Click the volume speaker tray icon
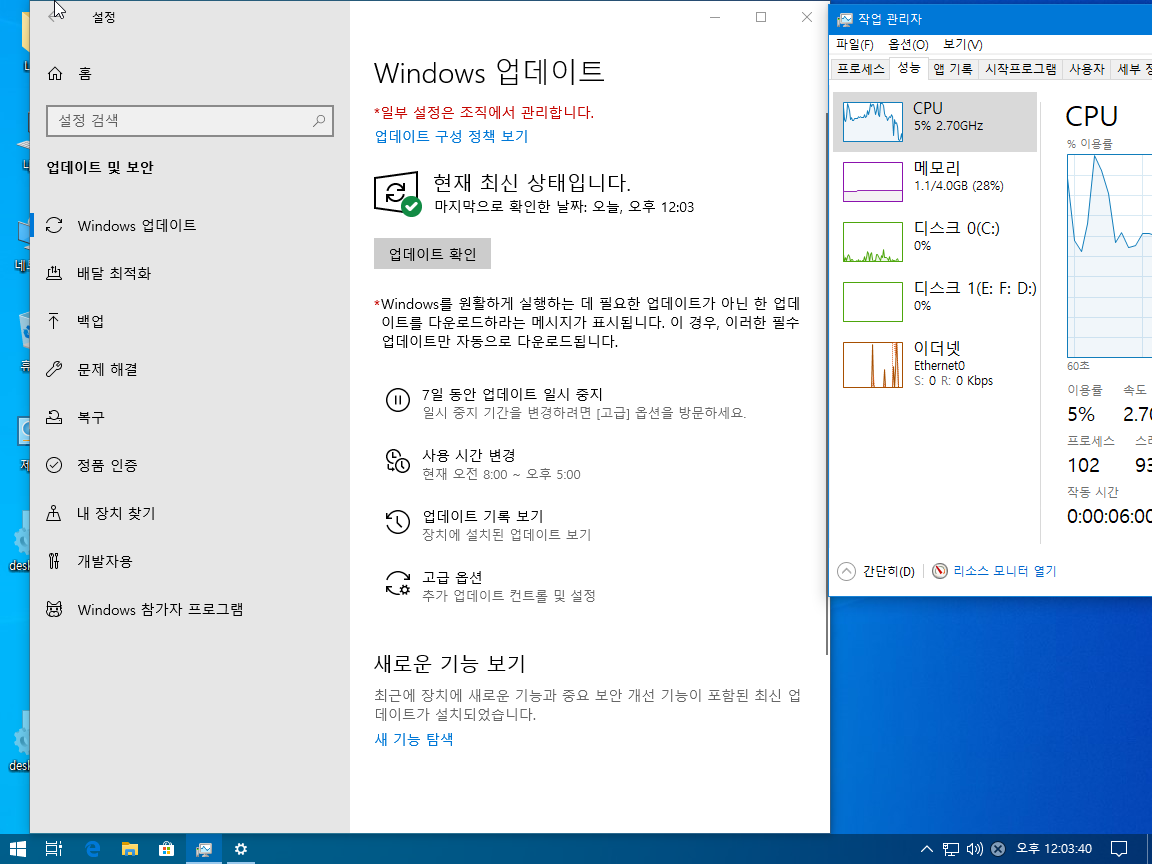Viewport: 1152px width, 864px height. tap(974, 849)
